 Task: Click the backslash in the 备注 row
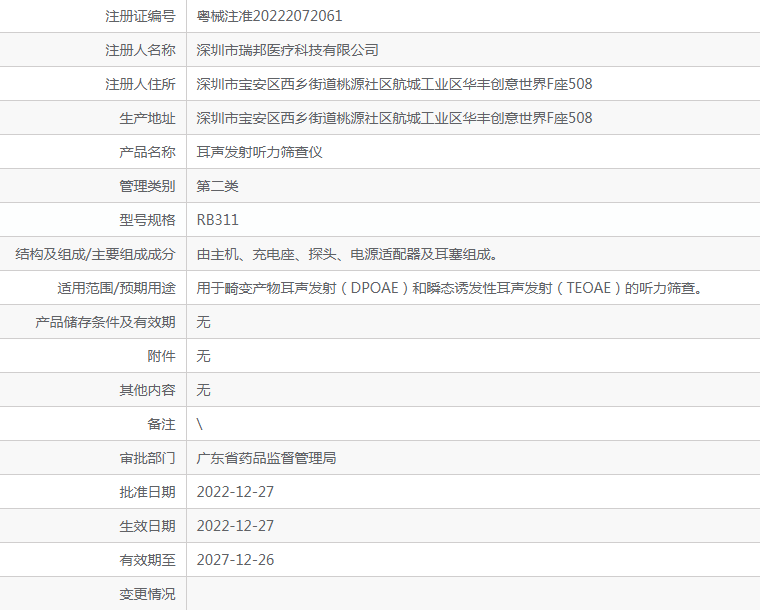(200, 424)
